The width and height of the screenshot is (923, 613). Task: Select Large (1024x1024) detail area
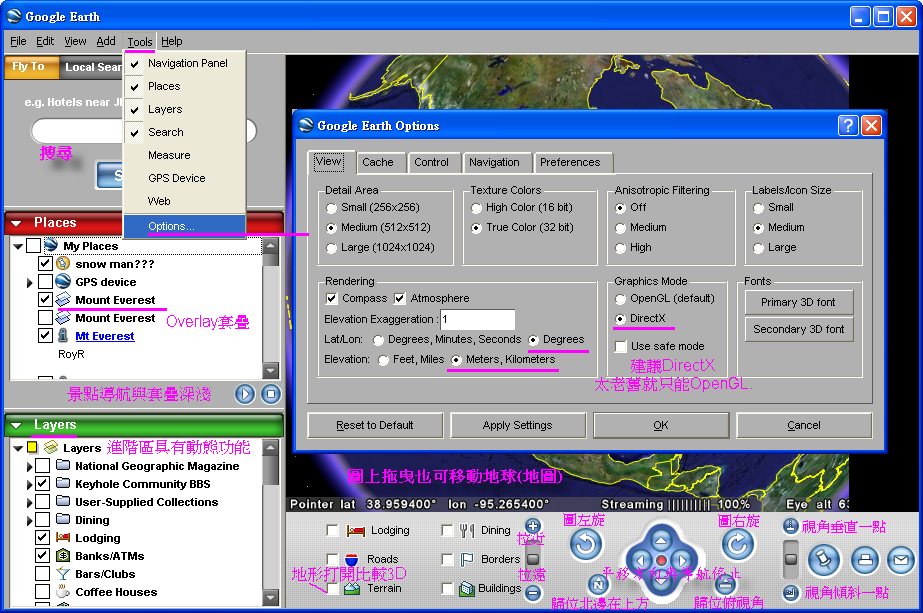[331, 248]
